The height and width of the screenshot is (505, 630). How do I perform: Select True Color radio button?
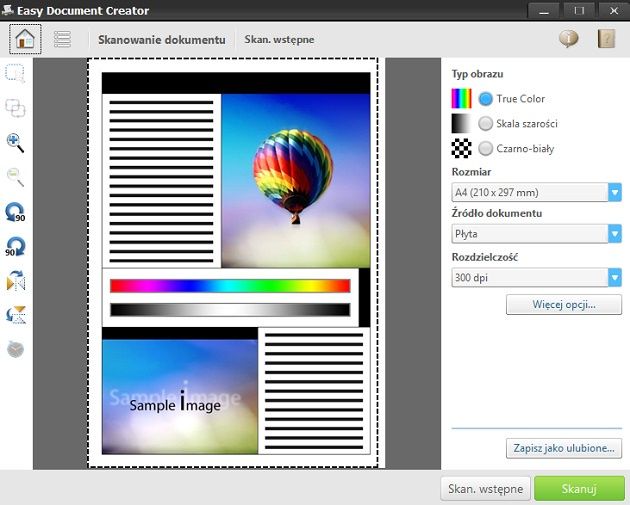point(485,99)
